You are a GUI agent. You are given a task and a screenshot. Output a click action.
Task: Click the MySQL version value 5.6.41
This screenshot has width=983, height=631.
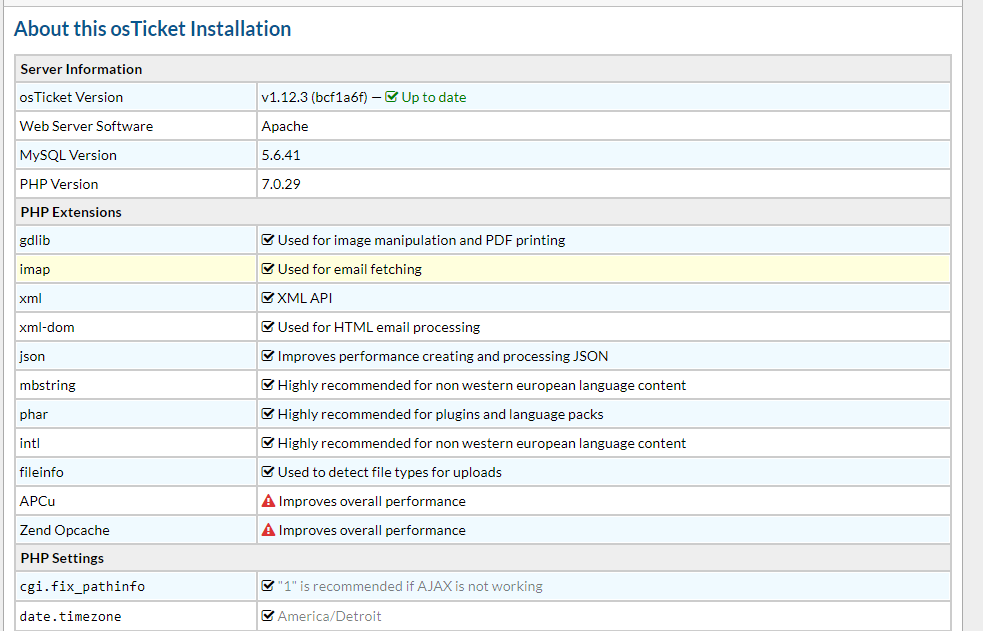[281, 155]
